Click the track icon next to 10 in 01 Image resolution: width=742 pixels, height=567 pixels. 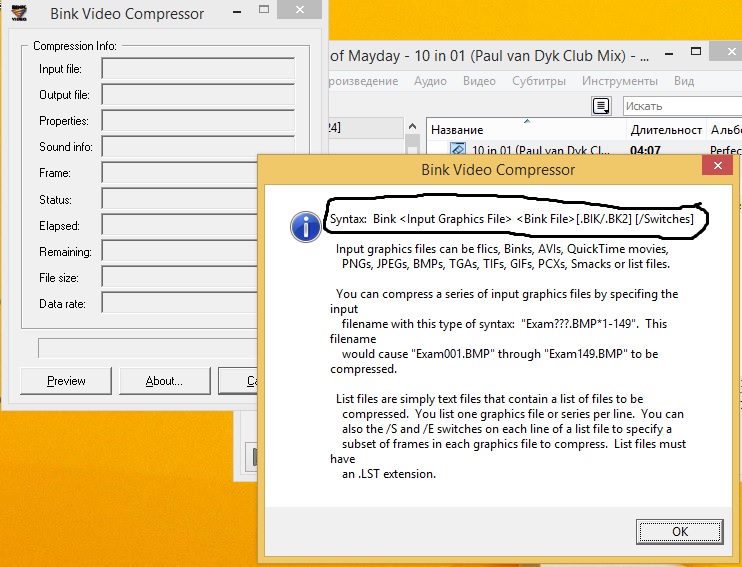click(x=458, y=149)
